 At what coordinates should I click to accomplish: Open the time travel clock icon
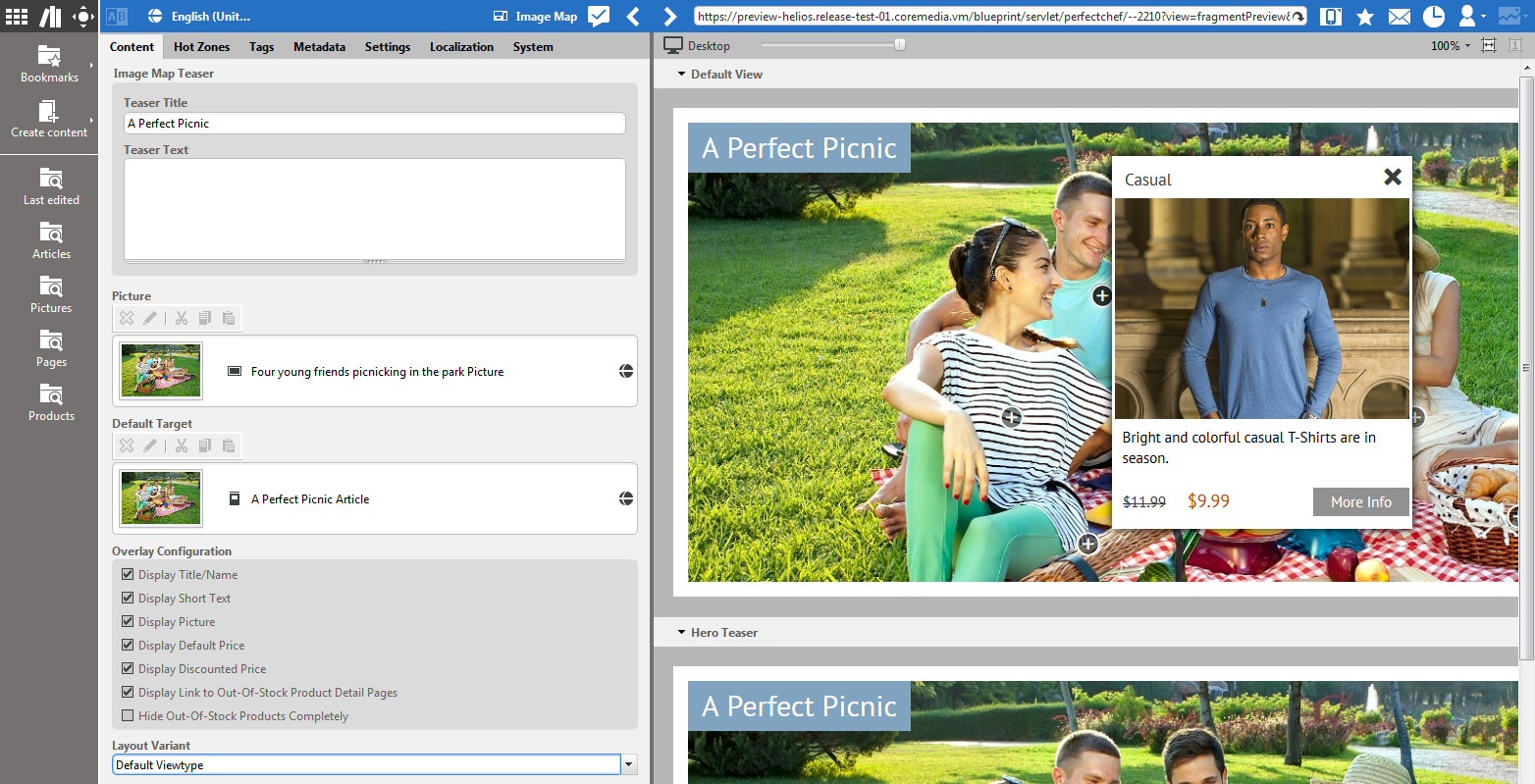(x=1434, y=16)
